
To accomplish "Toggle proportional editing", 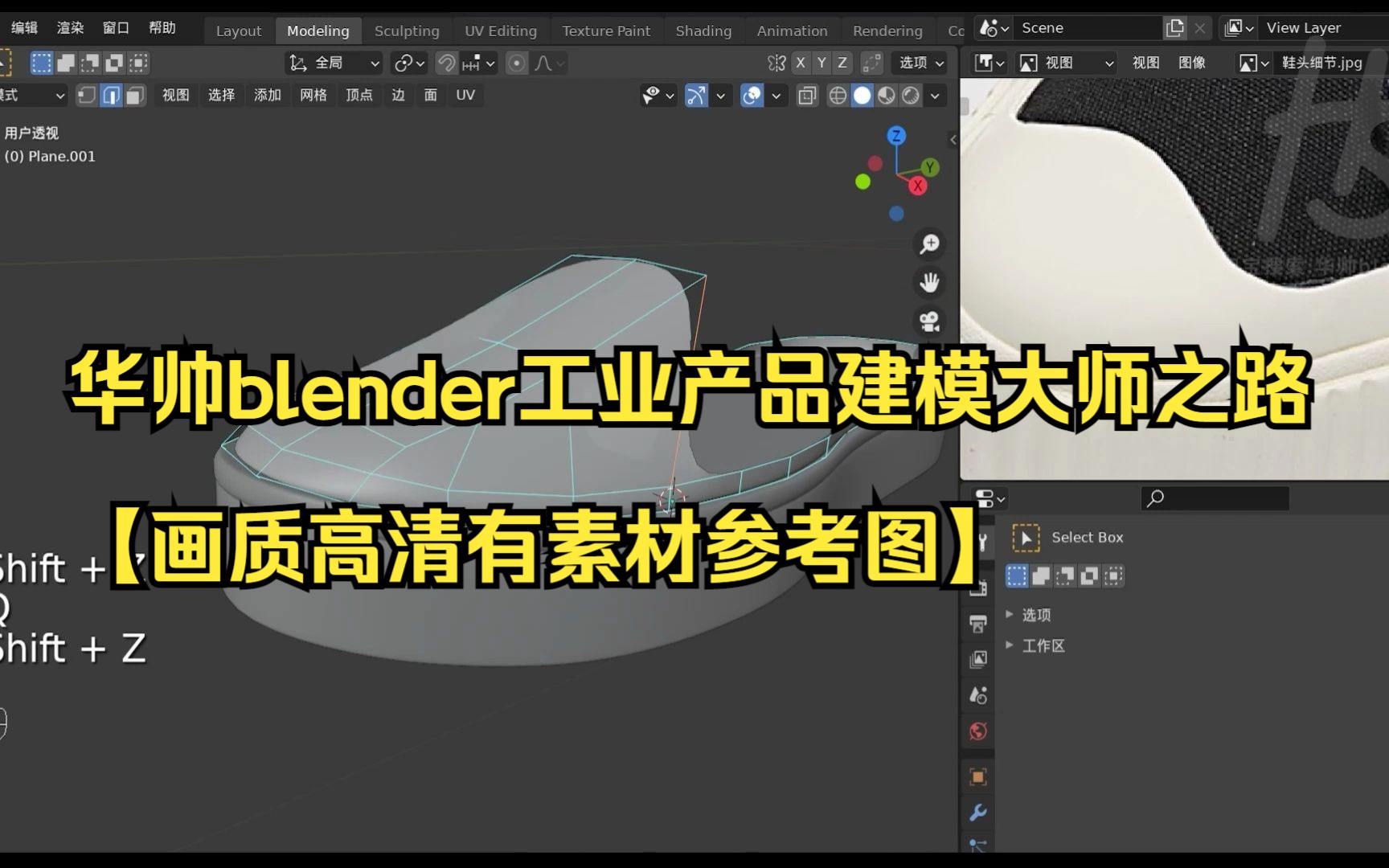I will [517, 63].
